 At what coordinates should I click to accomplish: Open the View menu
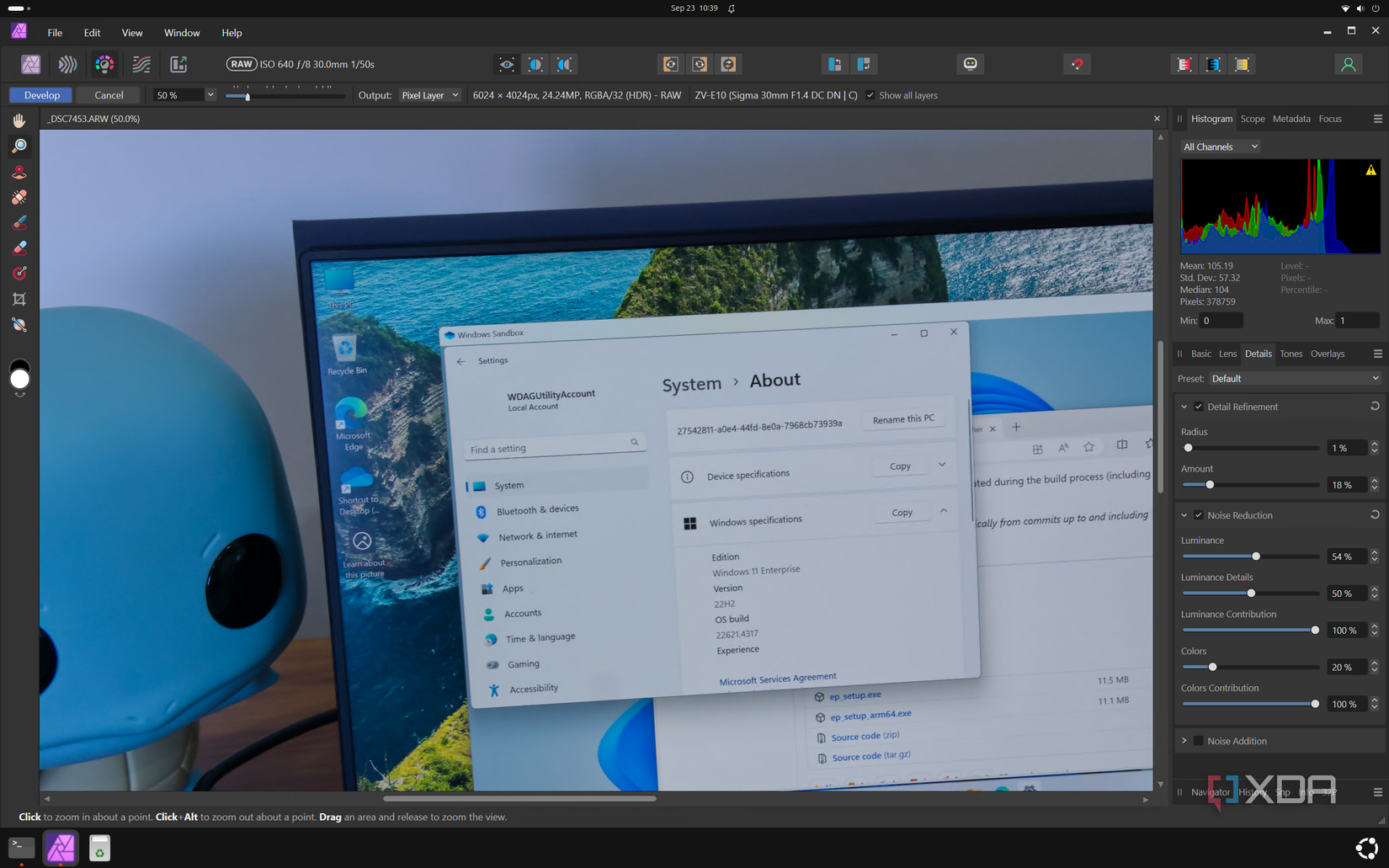coord(132,33)
